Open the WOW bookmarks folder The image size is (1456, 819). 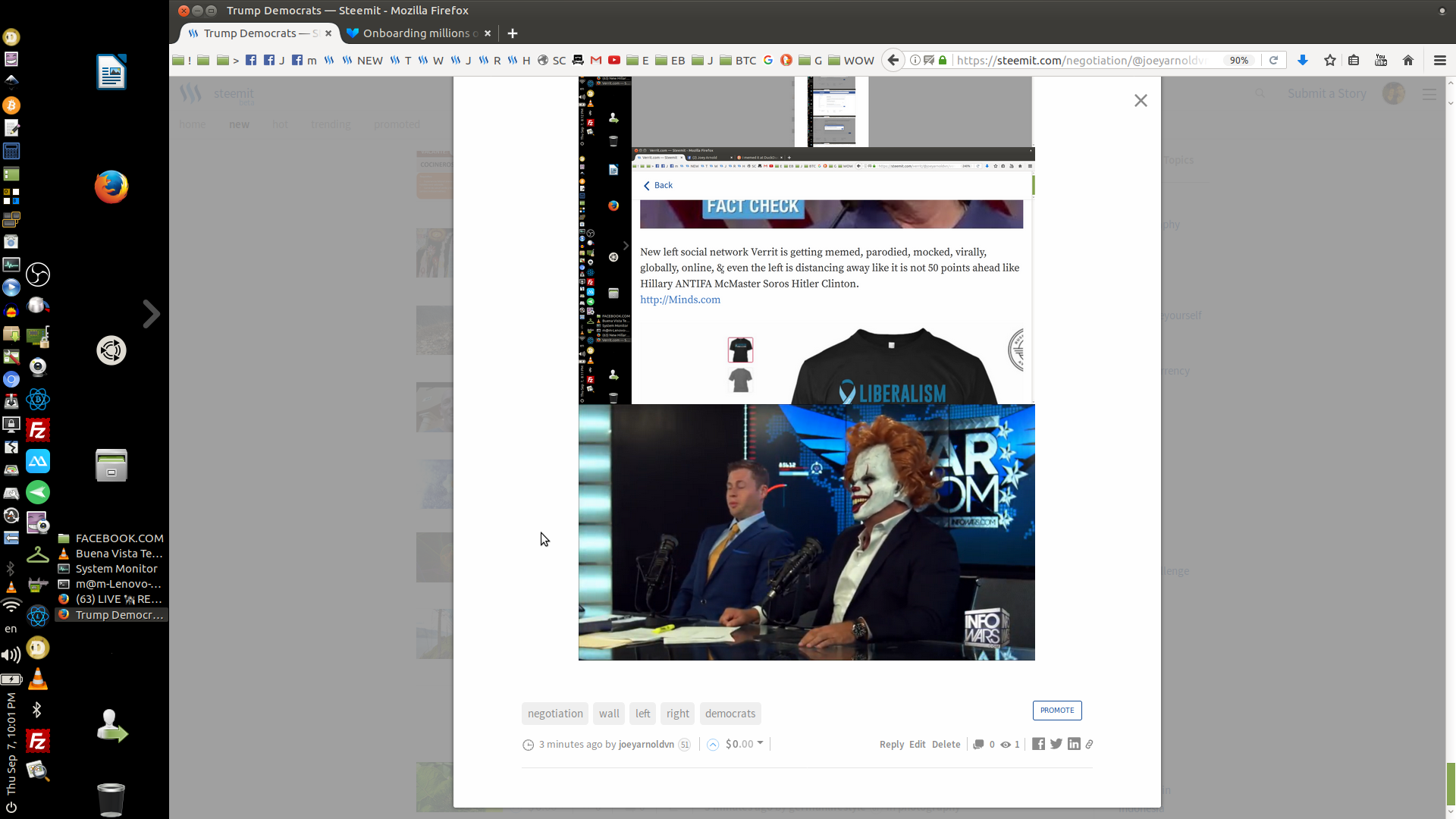[x=851, y=60]
